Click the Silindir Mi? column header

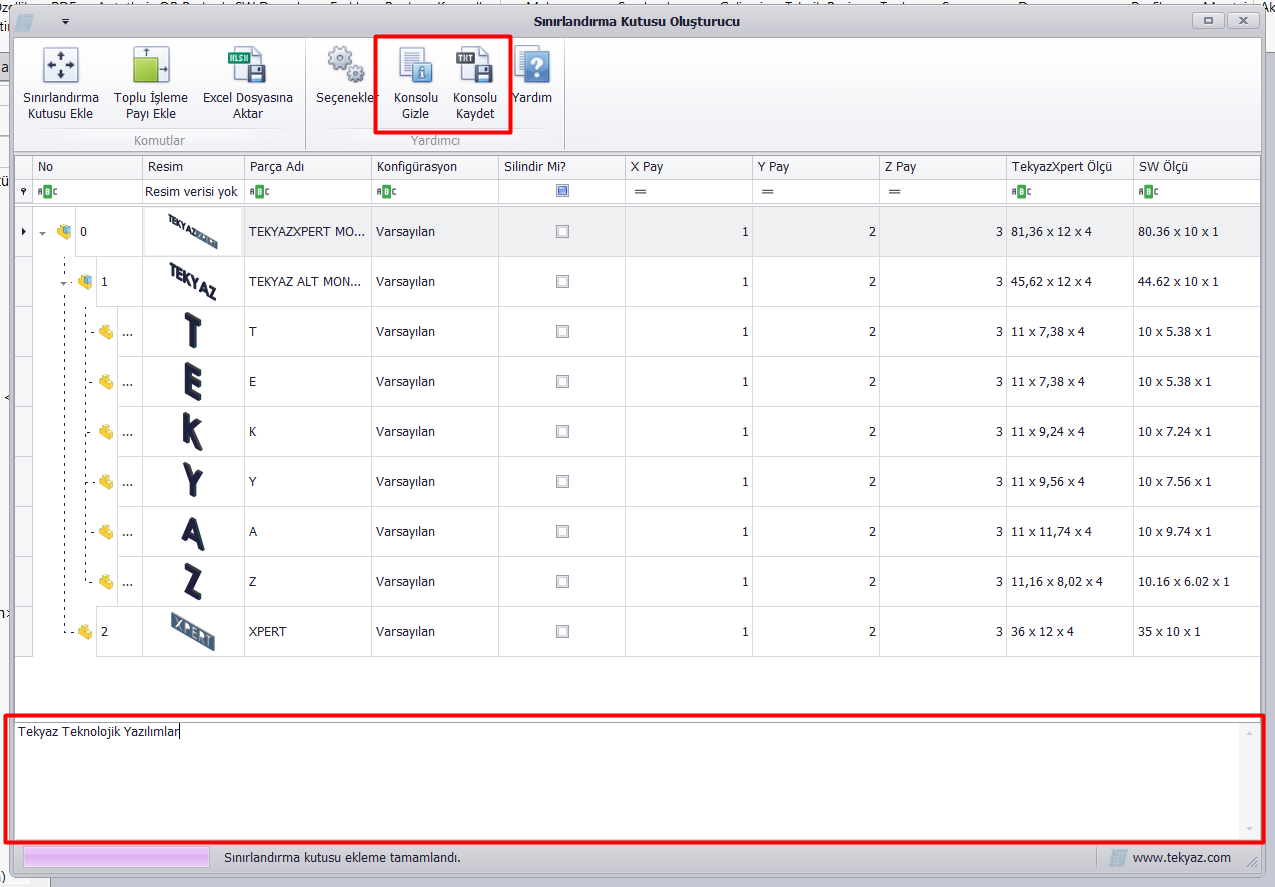point(562,167)
